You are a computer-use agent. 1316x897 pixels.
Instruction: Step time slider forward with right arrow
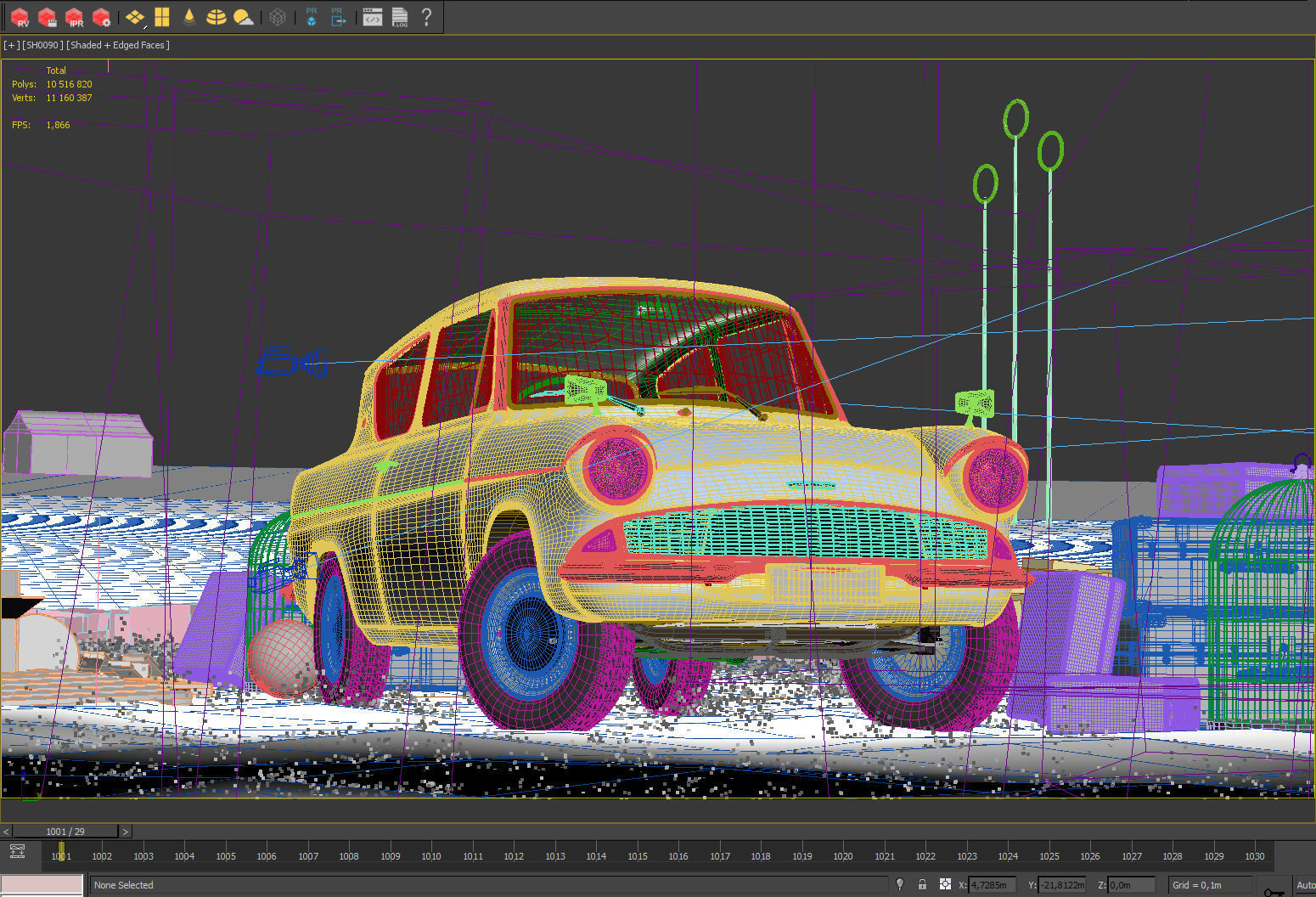[x=126, y=832]
